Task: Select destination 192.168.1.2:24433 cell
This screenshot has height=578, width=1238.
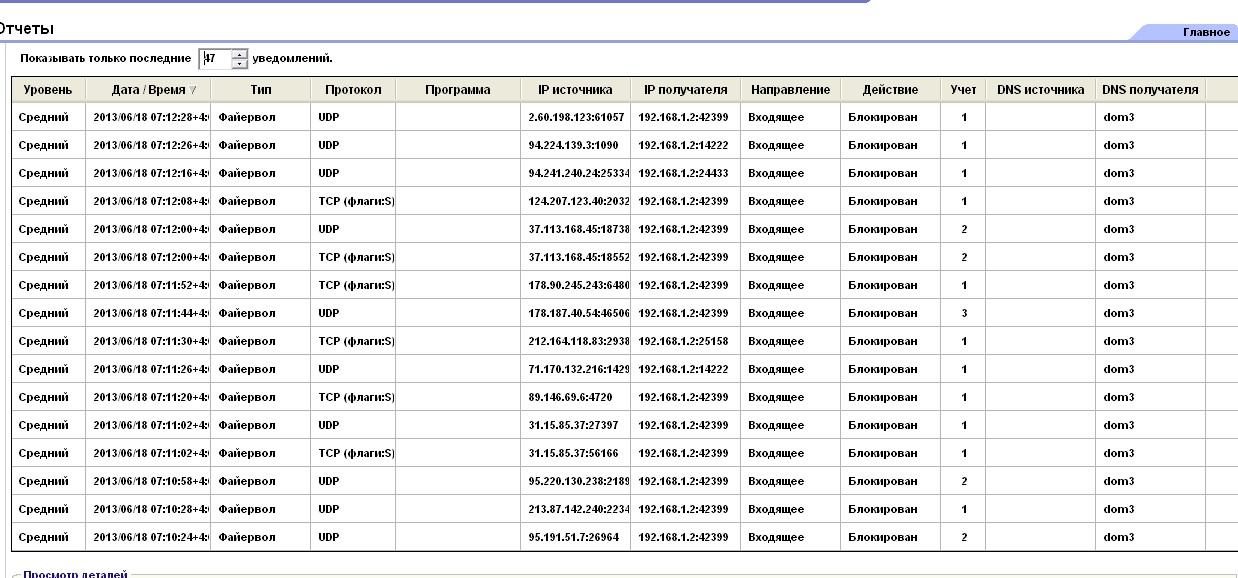Action: tap(684, 173)
